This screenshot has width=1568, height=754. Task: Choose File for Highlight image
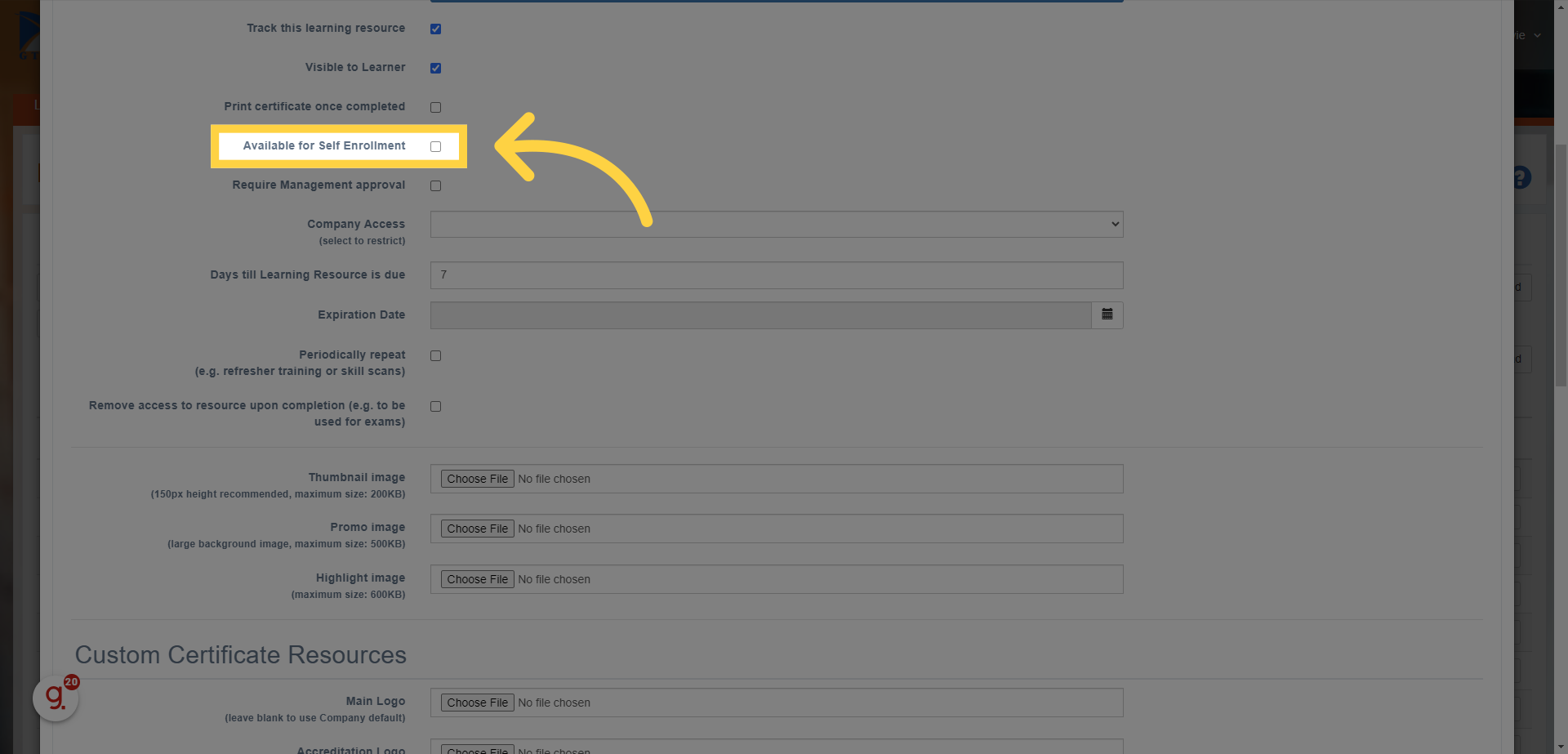coord(478,579)
